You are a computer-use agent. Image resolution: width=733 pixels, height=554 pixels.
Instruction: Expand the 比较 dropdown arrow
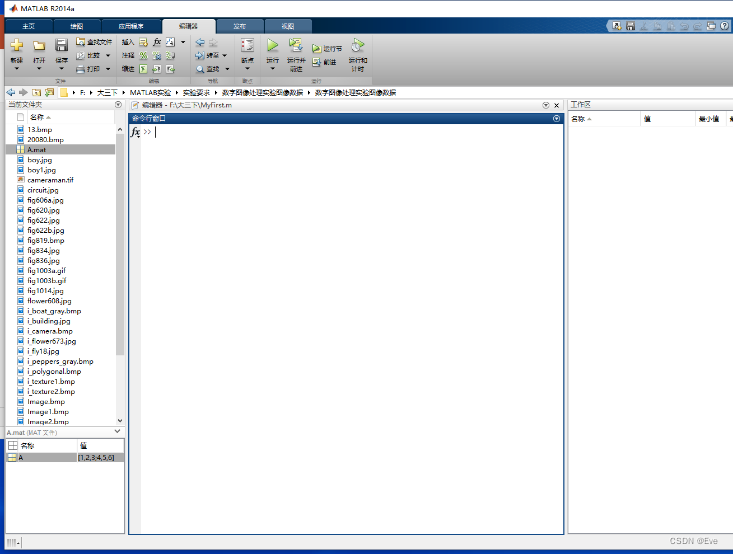[108, 56]
